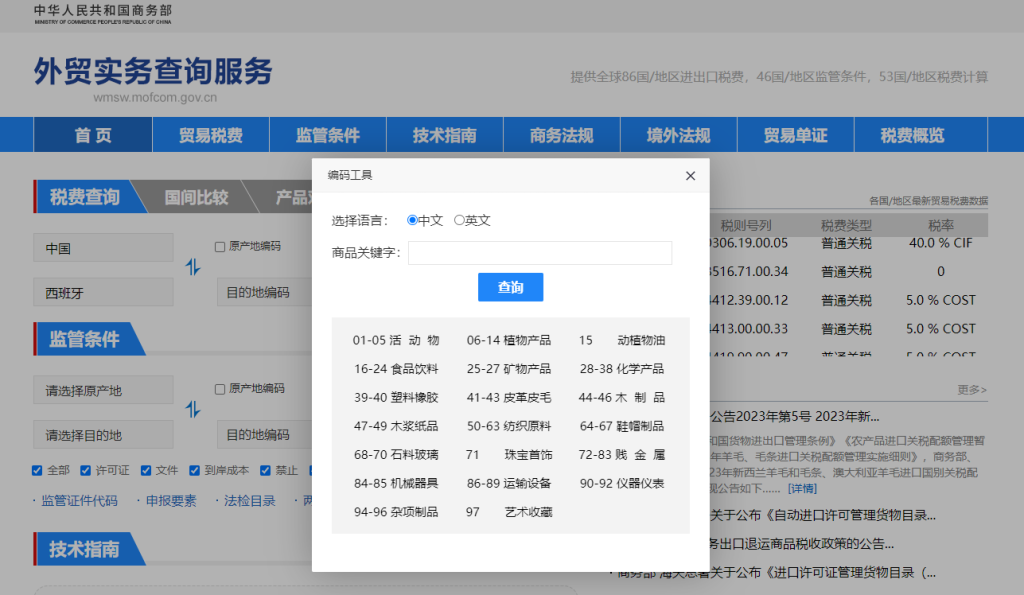Viewport: 1024px width, 595px height.
Task: Uncheck the 禁止 checkbox
Action: (265, 470)
